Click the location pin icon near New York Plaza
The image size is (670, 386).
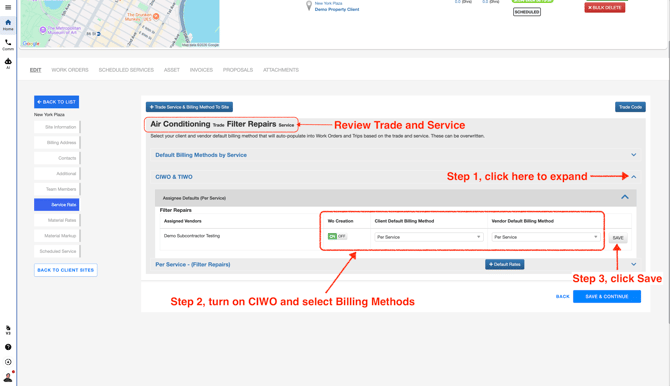coord(309,6)
